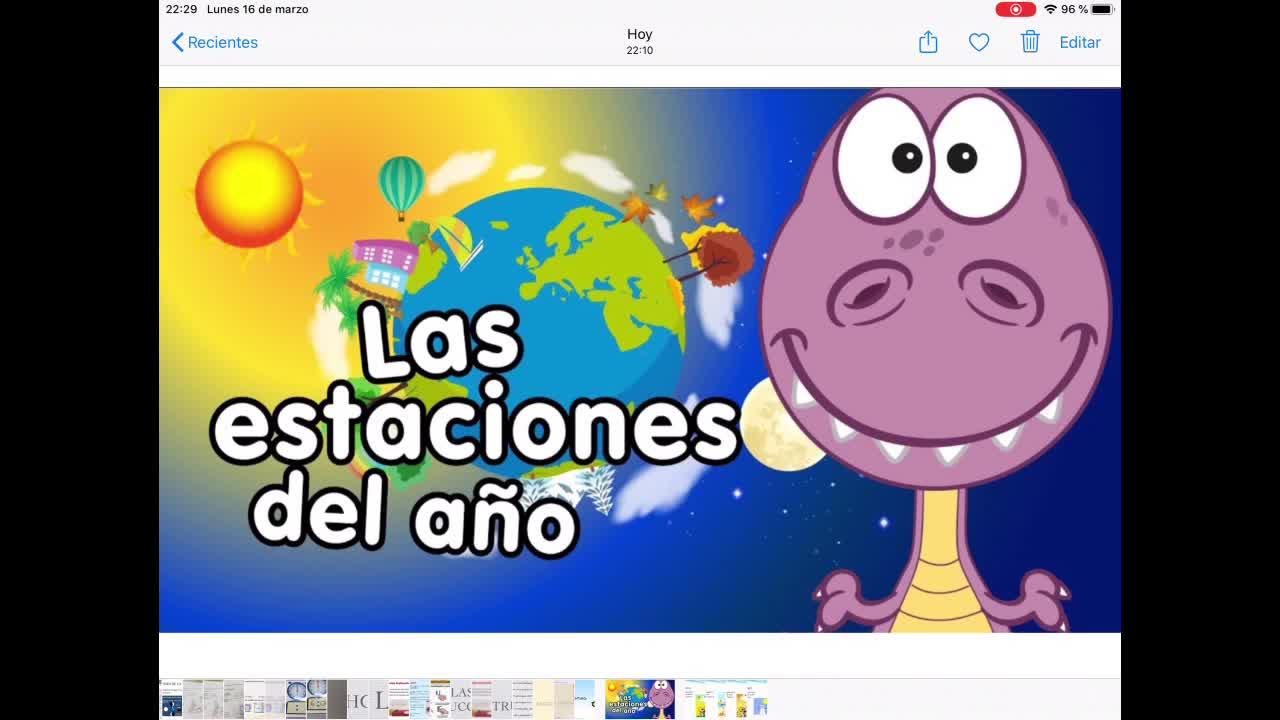Tap the battery status icon

pos(1102,9)
